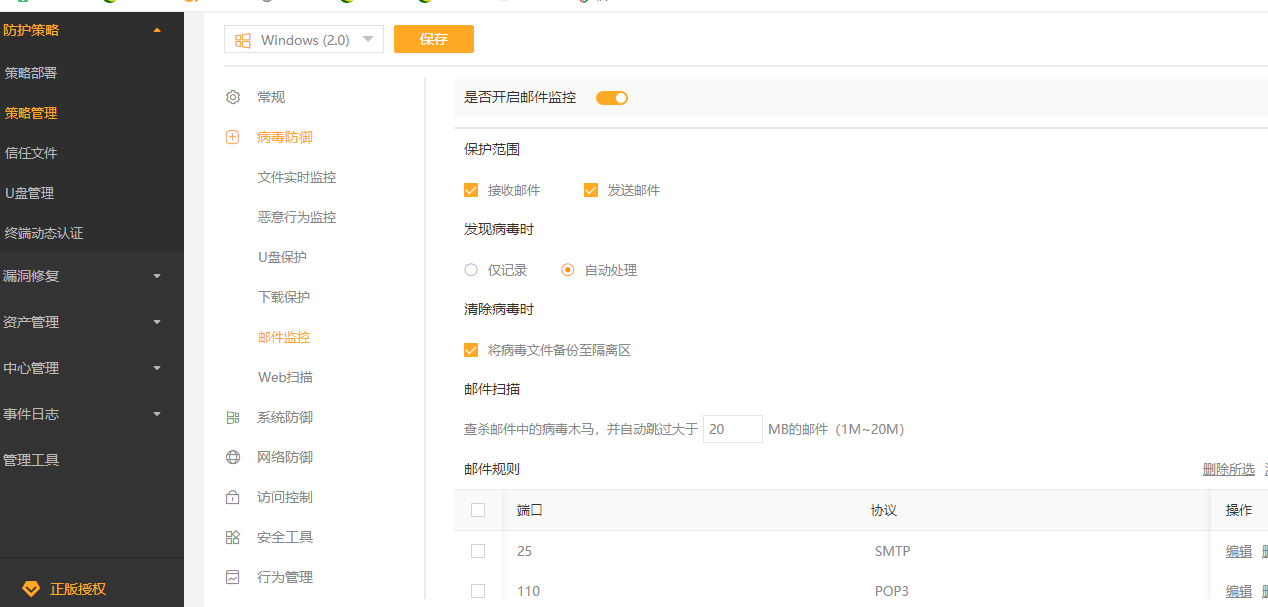
Task: Open the Windows (2.0) platform dropdown
Action: pyautogui.click(x=304, y=40)
